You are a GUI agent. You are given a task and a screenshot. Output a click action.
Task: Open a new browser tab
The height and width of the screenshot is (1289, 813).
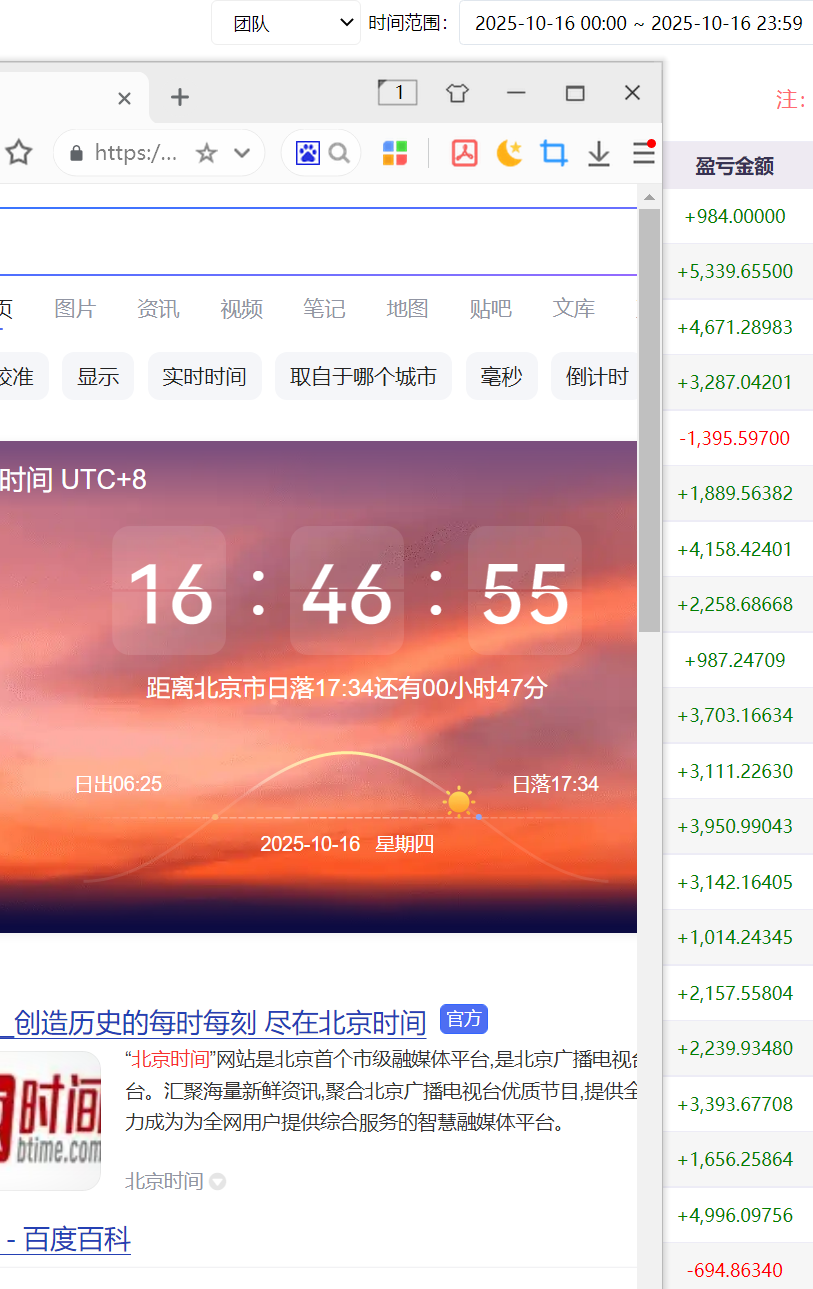pos(179,97)
